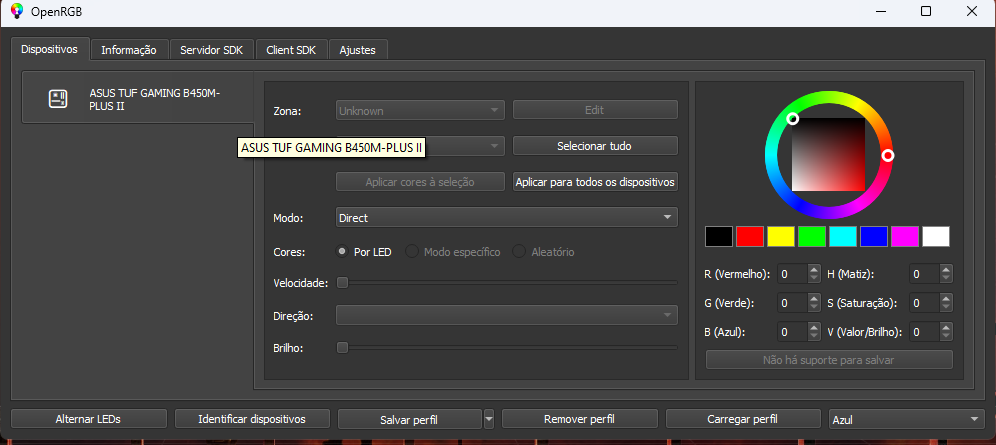Maximize the OpenRGB window
996x445 pixels.
pos(926,11)
